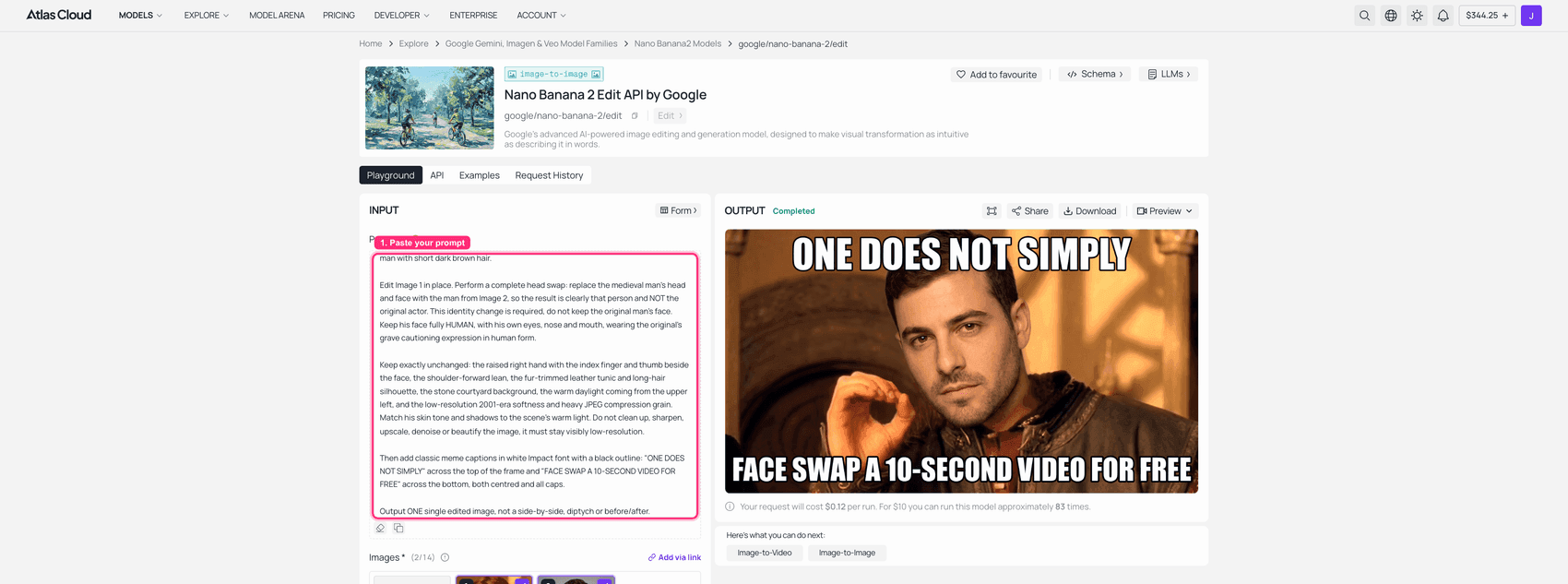Expand the MODELS menu
The image size is (1568, 584).
[x=140, y=16]
